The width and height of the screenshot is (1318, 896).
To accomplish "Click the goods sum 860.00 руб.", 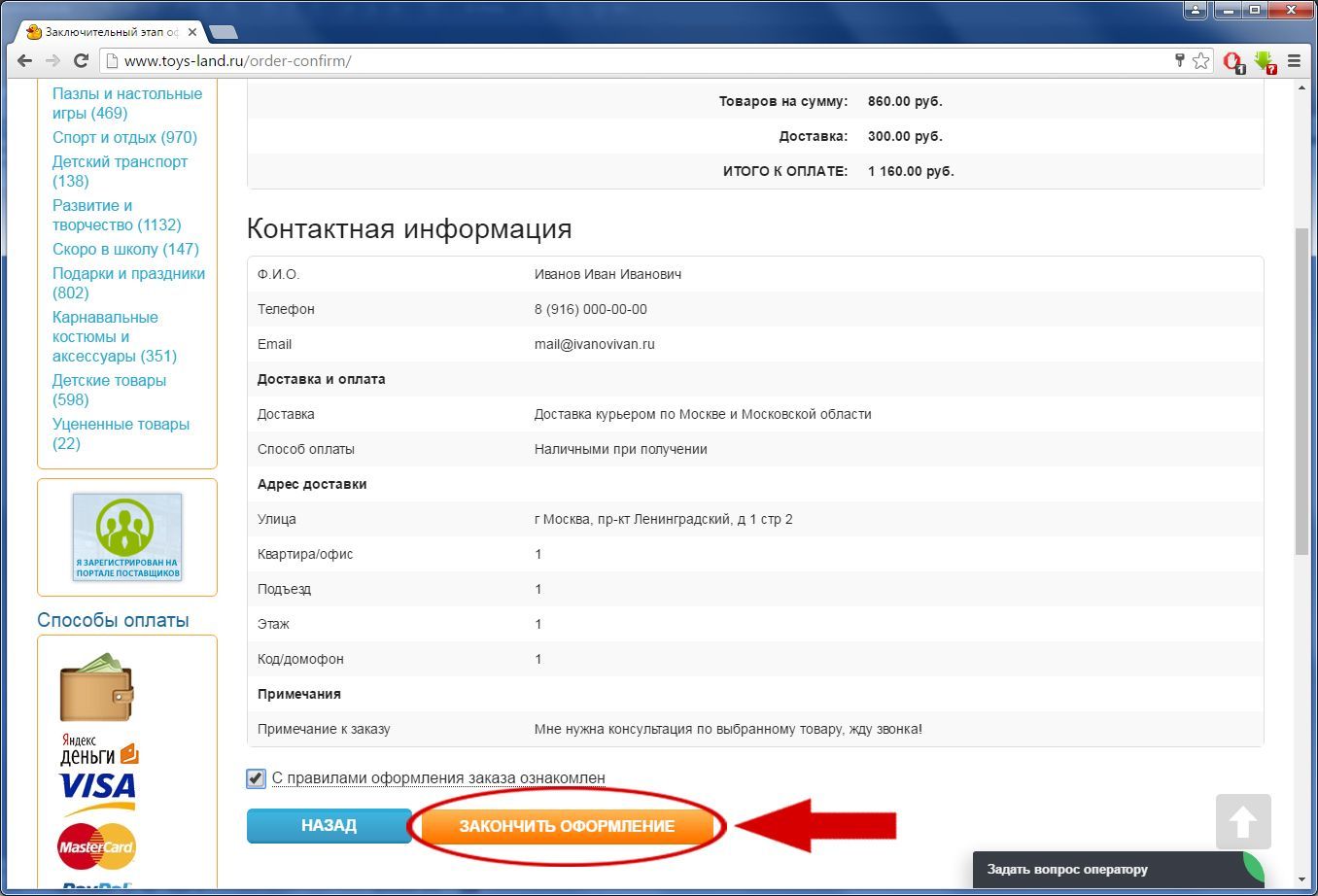I will coord(905,101).
